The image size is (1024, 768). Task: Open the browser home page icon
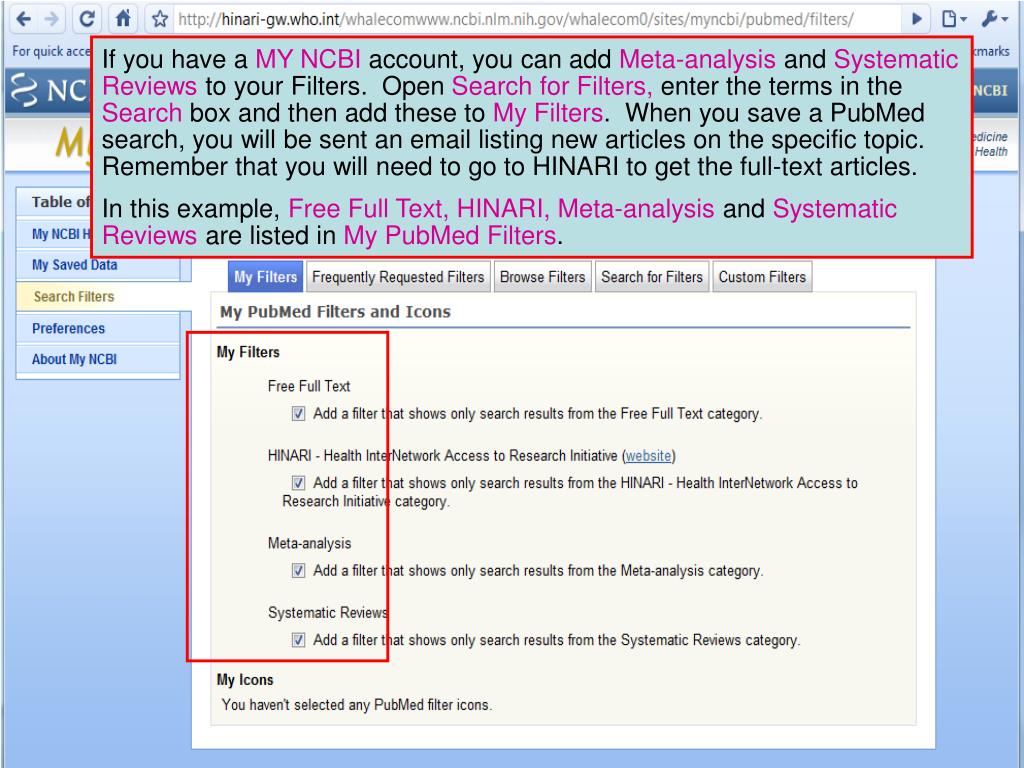point(123,19)
